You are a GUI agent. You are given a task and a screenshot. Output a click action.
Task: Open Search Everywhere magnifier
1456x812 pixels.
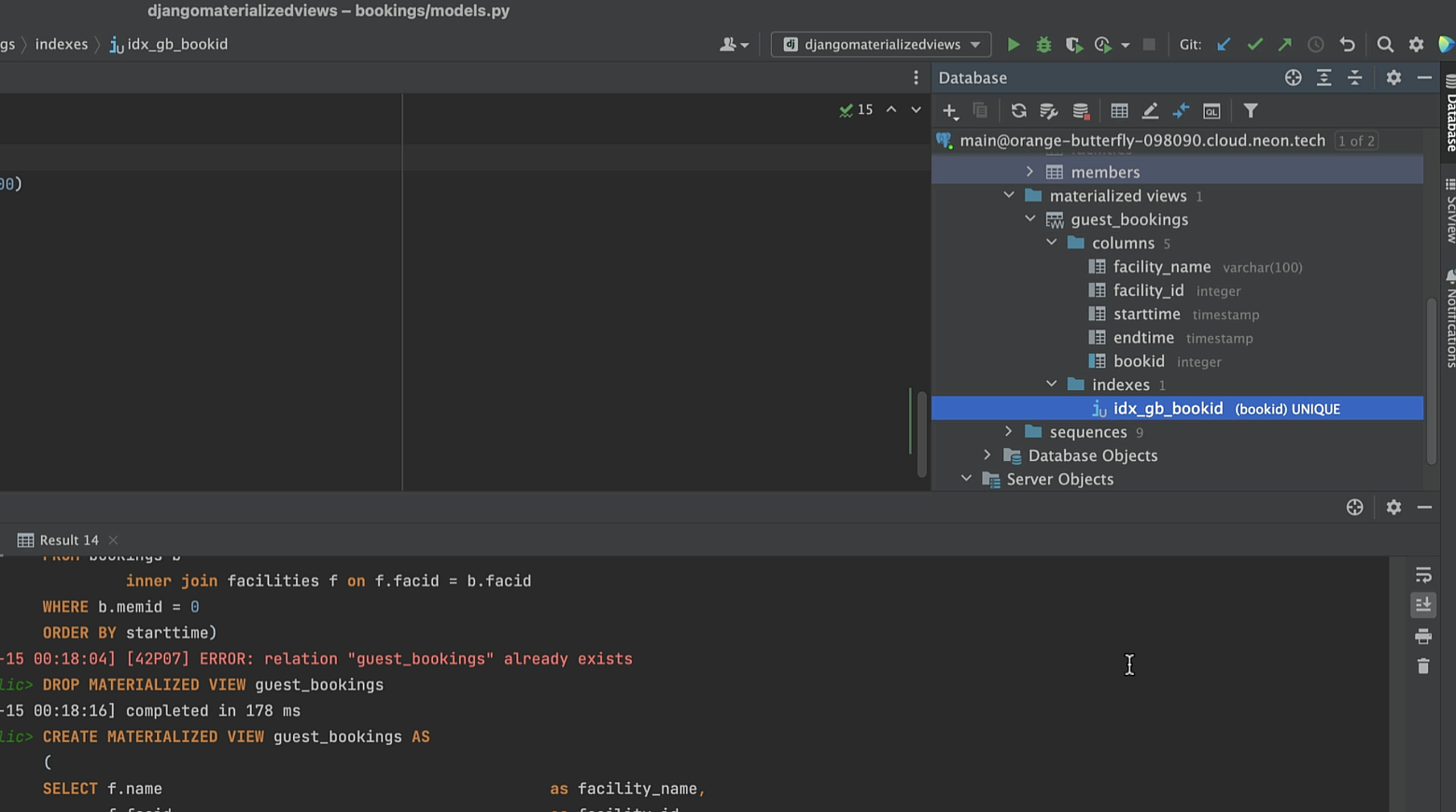[1385, 45]
